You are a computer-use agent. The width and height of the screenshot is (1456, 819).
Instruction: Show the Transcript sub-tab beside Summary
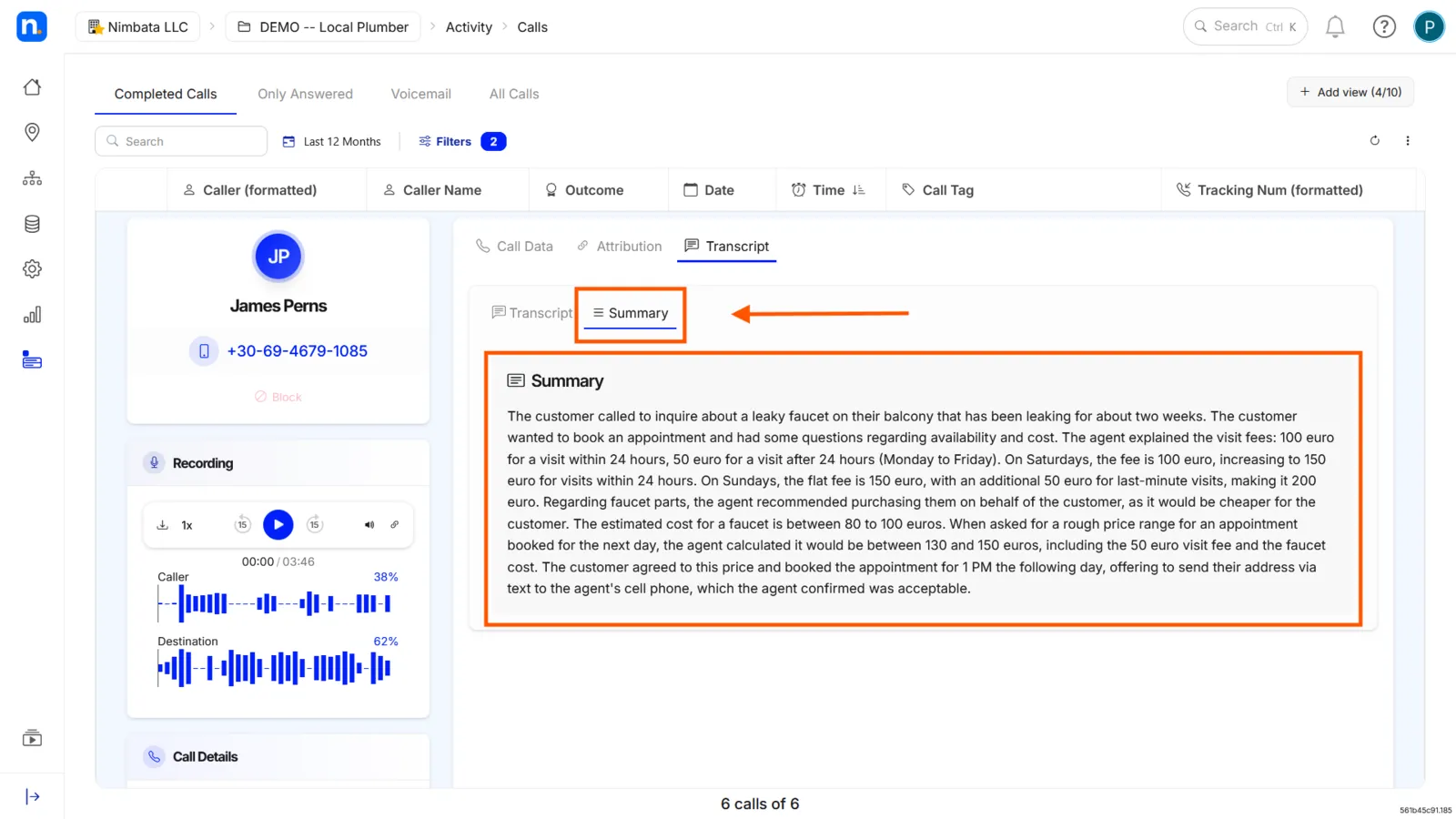coord(532,313)
